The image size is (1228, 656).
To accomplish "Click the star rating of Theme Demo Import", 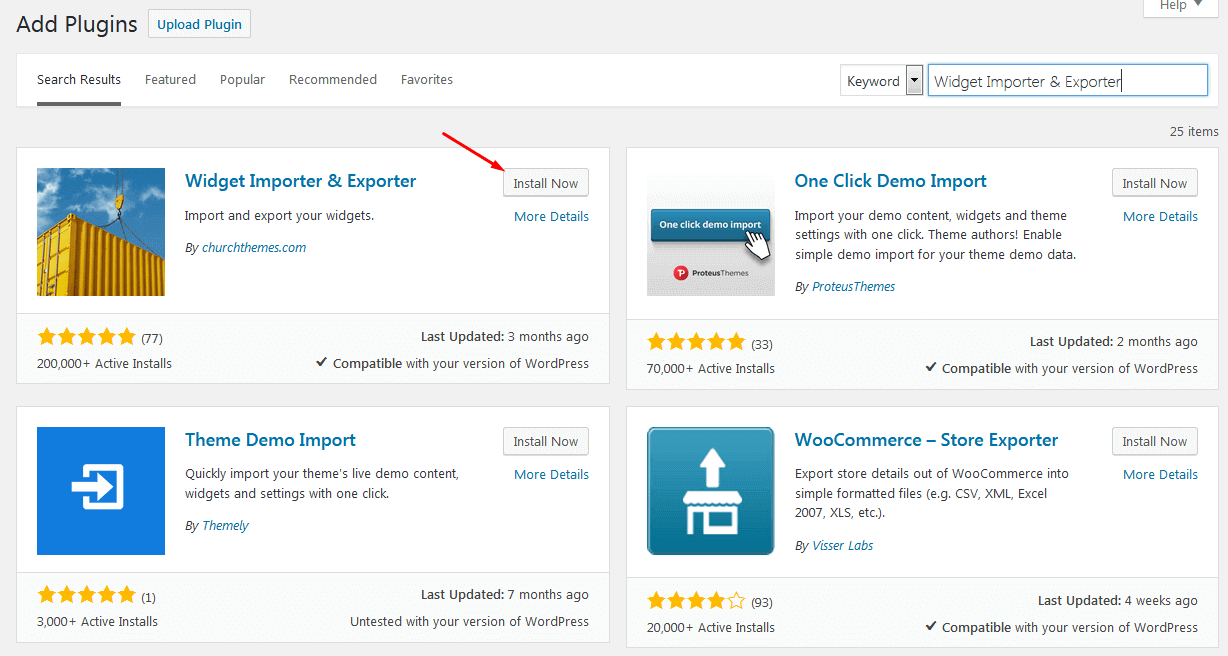I will [86, 595].
